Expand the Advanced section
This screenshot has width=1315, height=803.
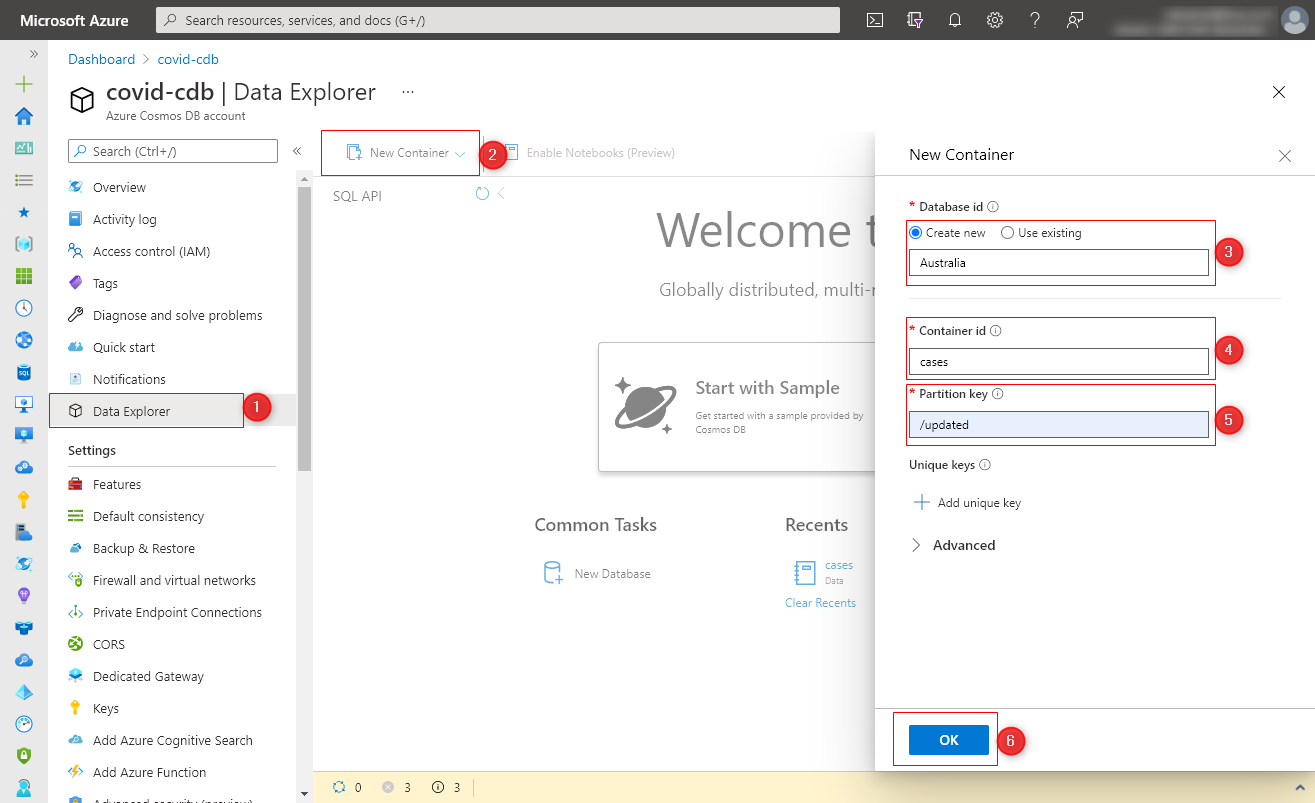pyautogui.click(x=953, y=545)
